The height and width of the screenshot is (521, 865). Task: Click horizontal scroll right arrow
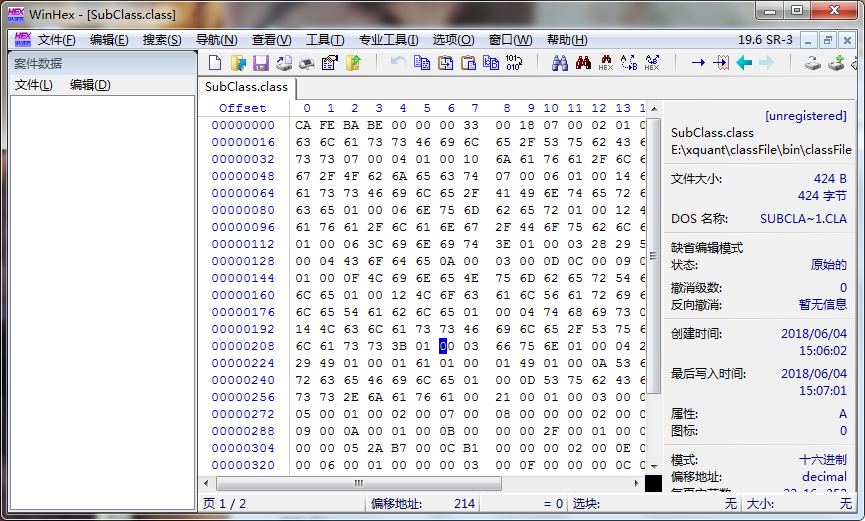point(637,483)
